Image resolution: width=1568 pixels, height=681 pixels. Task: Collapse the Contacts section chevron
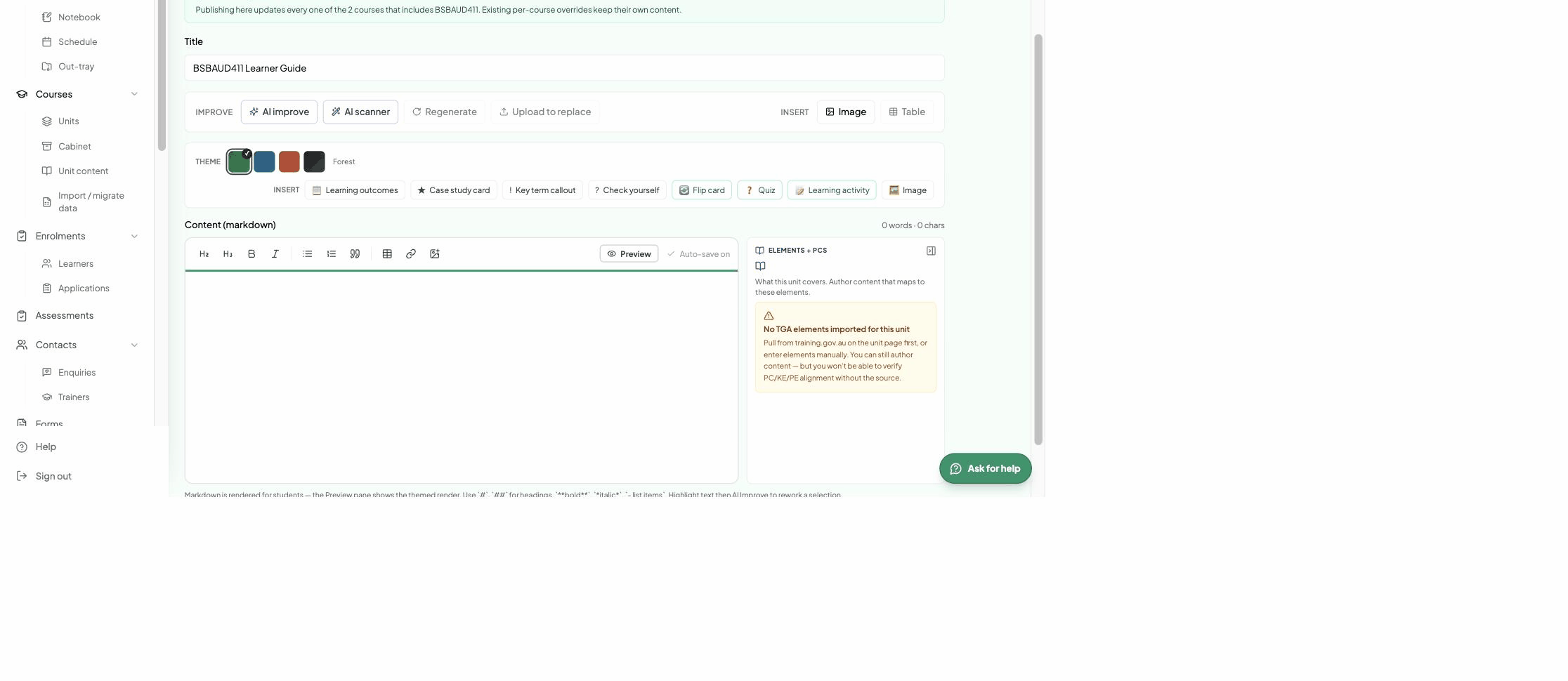tap(134, 345)
